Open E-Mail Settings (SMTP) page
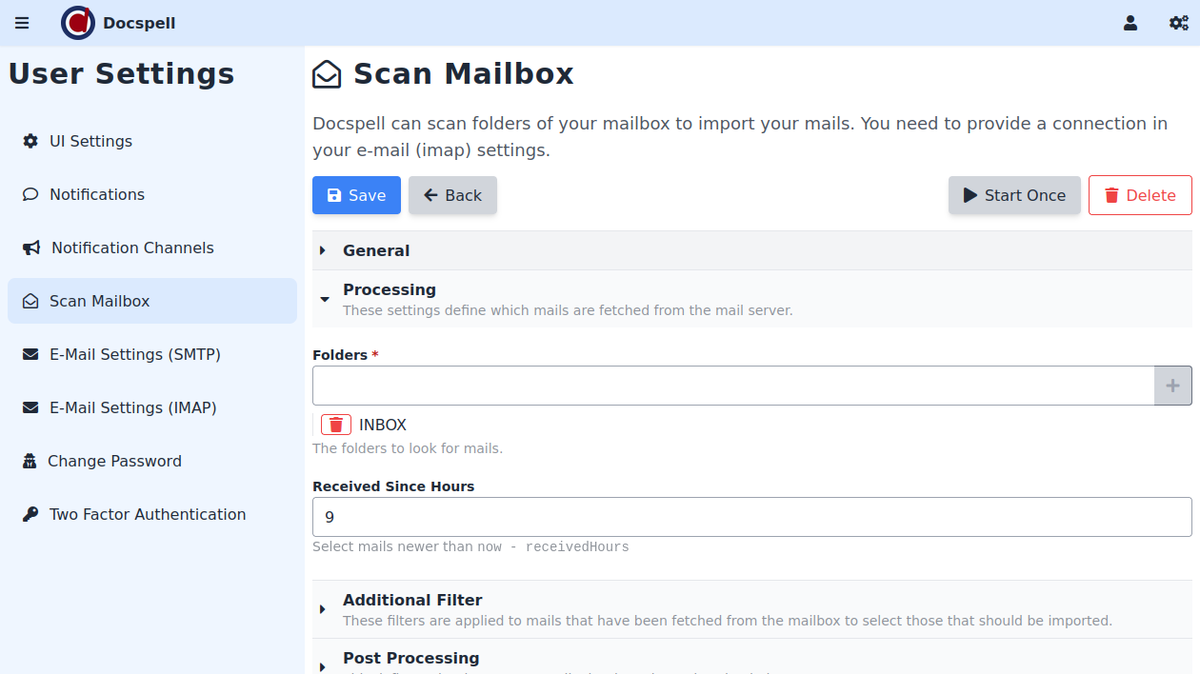 pyautogui.click(x=134, y=355)
